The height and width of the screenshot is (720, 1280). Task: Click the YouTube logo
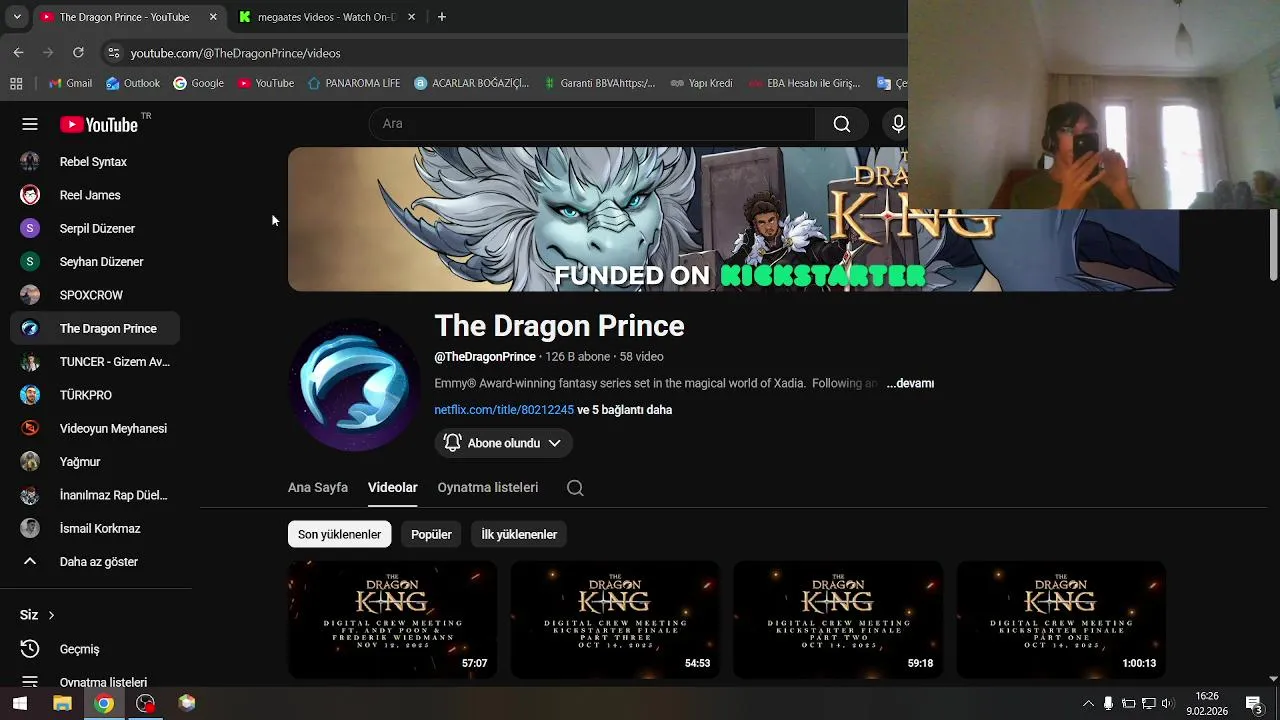pyautogui.click(x=98, y=124)
